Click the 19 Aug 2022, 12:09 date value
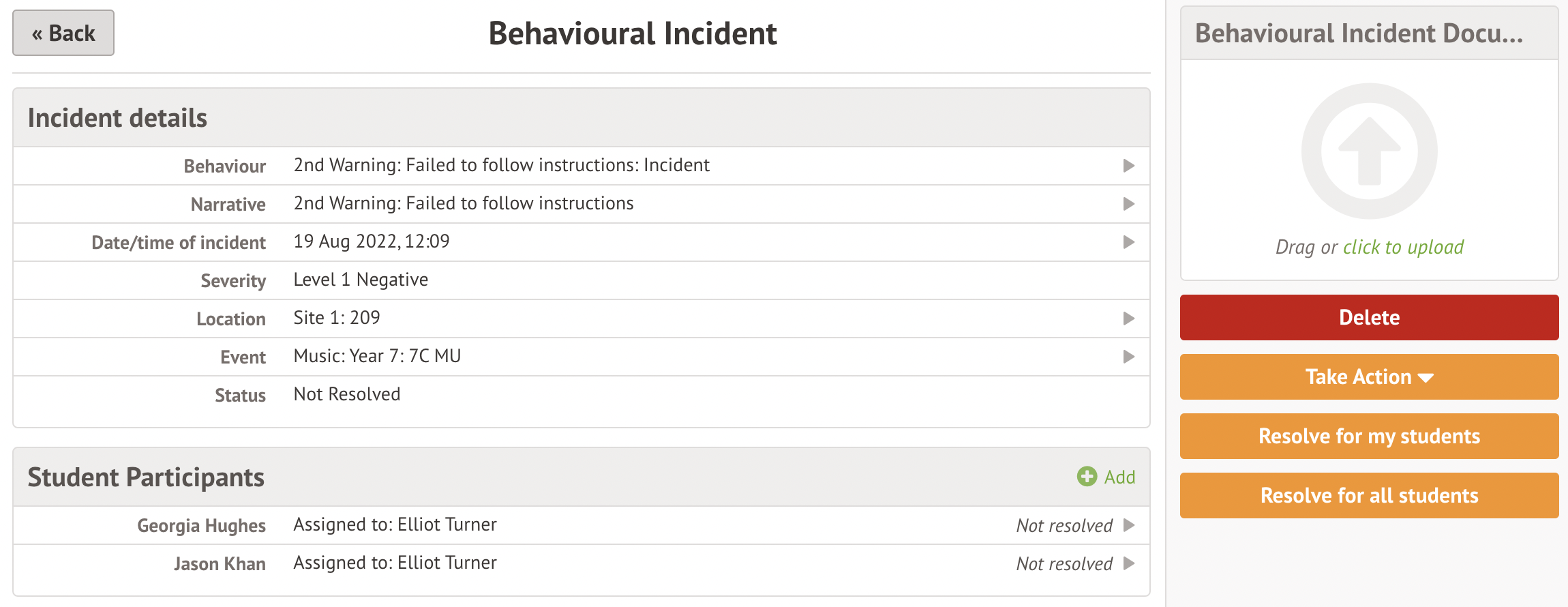 point(372,241)
